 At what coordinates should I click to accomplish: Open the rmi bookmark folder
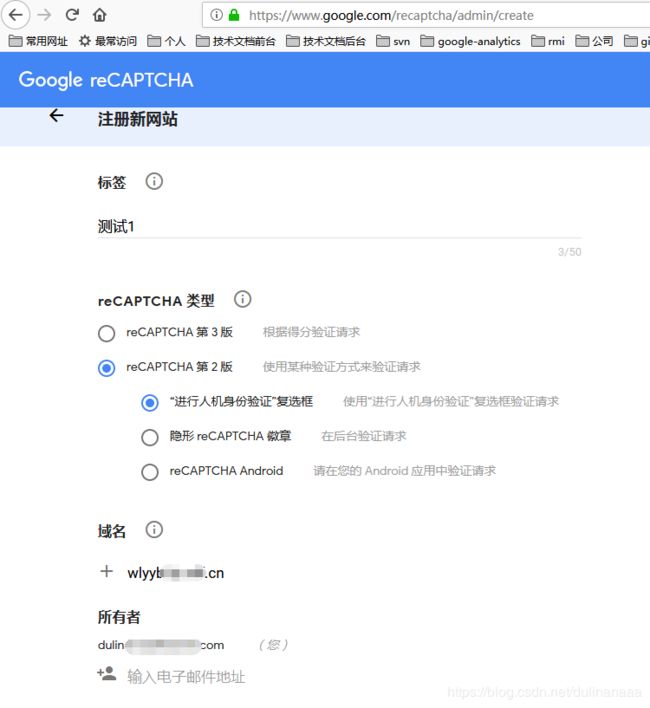click(548, 42)
